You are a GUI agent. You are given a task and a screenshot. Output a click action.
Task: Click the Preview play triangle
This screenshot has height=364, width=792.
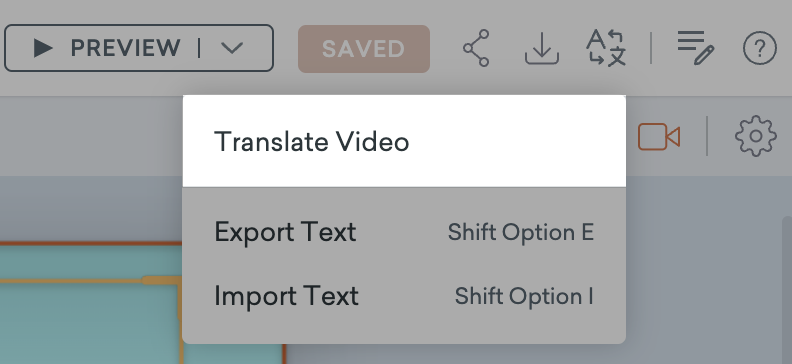[x=43, y=48]
